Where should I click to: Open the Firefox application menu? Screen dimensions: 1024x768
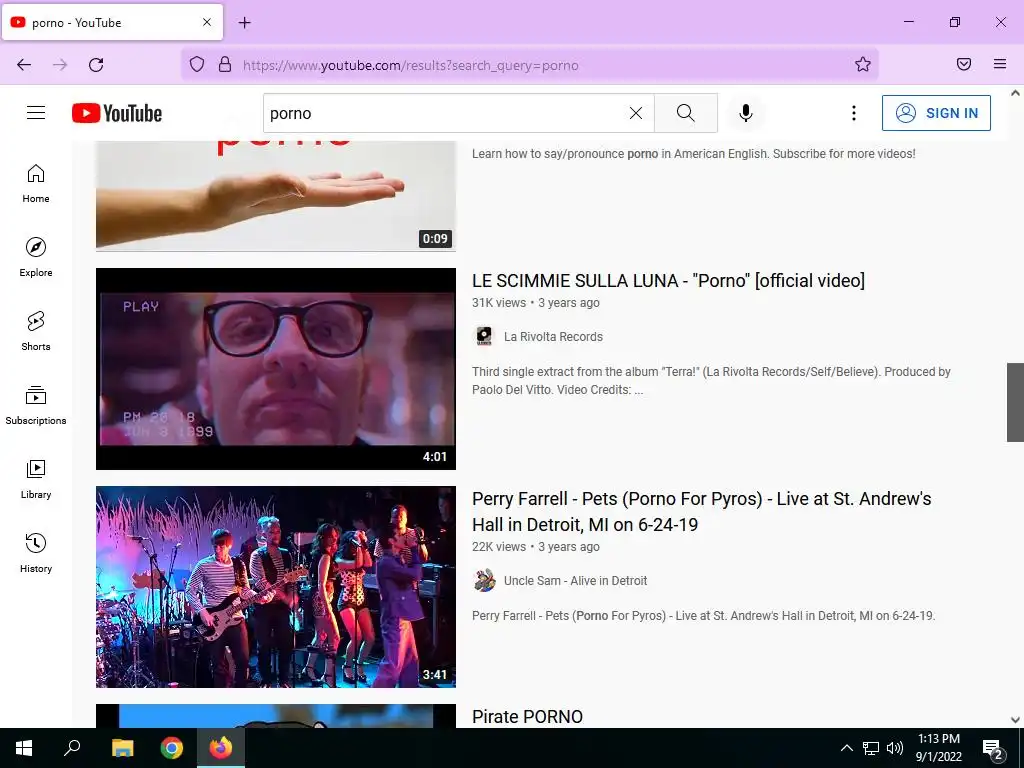click(x=1000, y=64)
